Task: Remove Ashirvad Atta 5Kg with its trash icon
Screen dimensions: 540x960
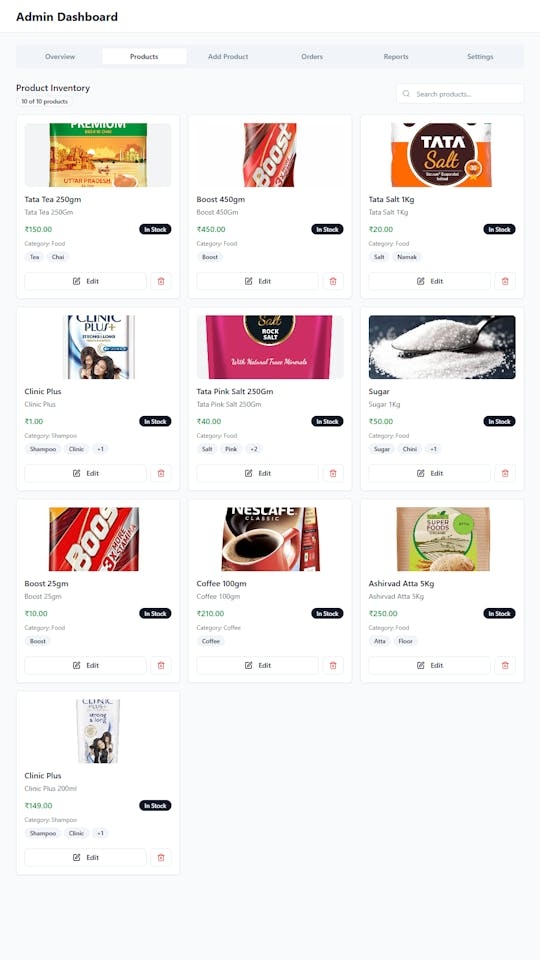Action: (x=505, y=666)
